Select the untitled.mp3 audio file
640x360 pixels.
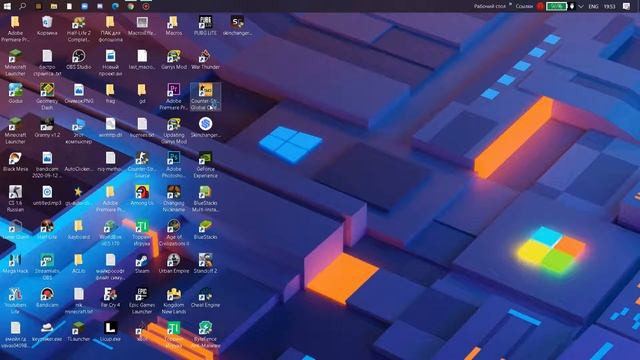tap(47, 195)
